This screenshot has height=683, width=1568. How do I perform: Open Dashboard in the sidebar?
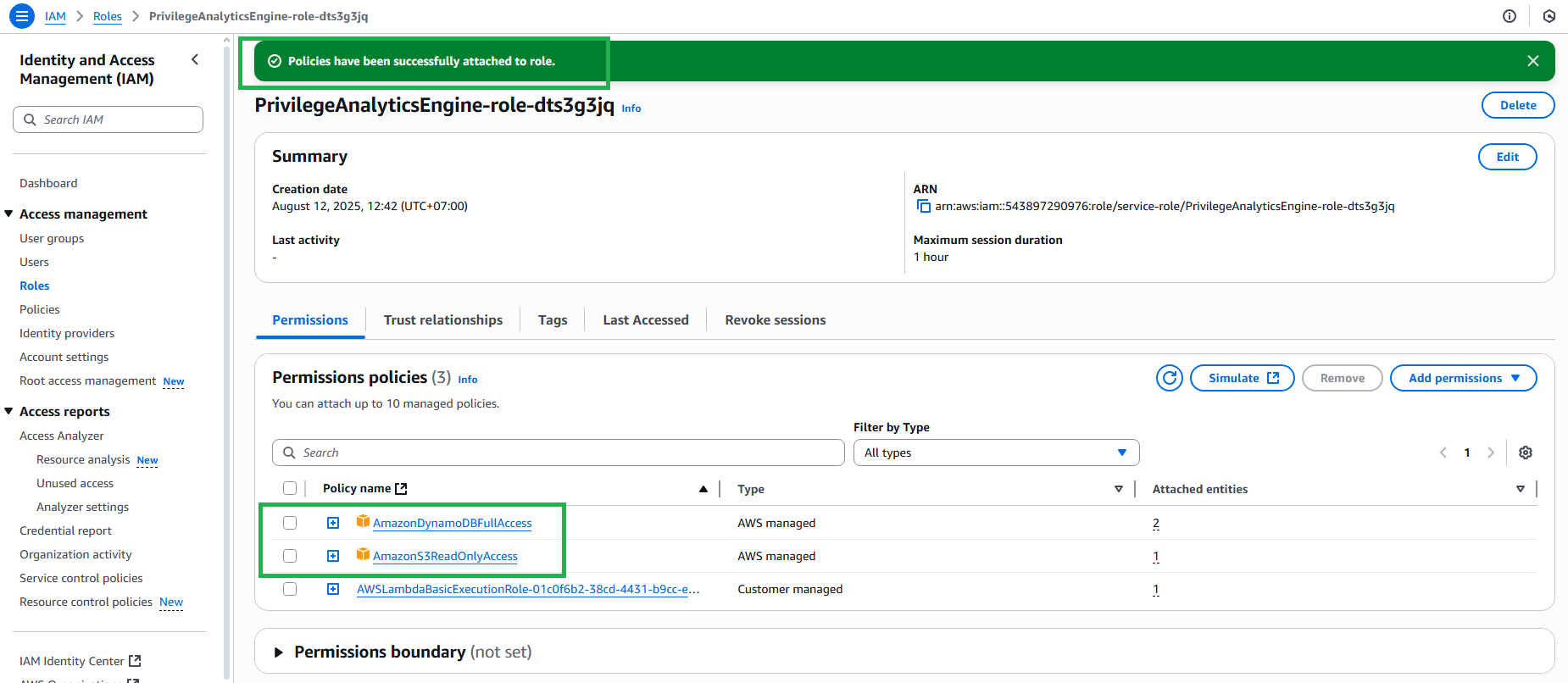coord(48,183)
